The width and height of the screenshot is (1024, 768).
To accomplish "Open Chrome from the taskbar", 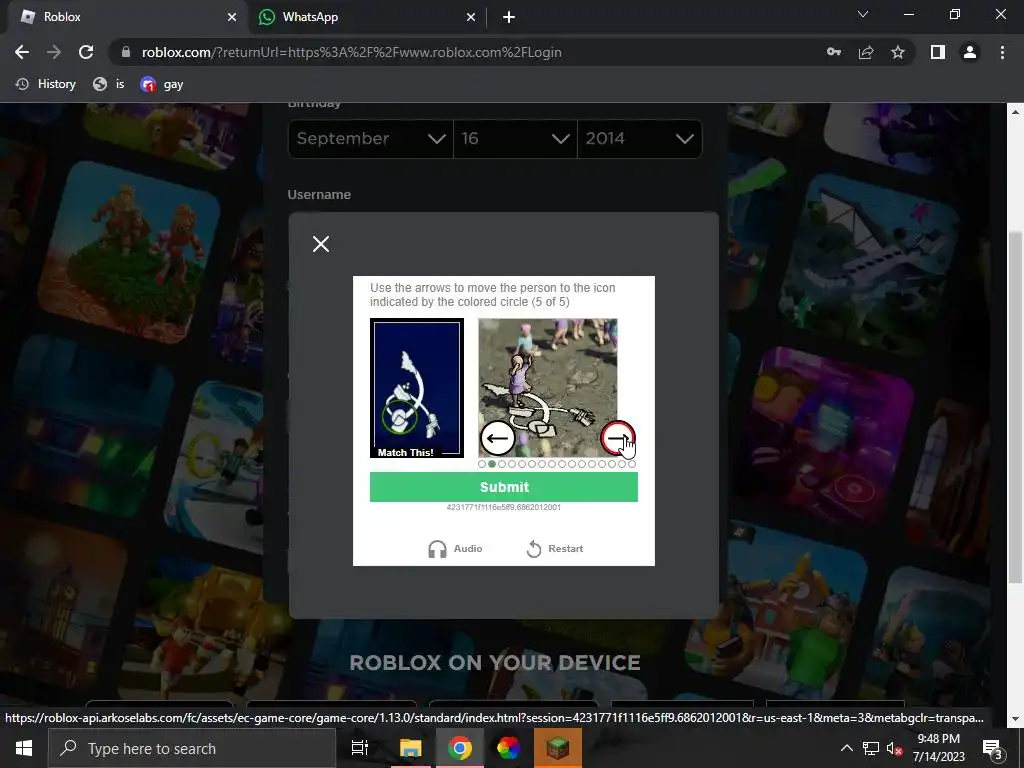I will tap(460, 748).
